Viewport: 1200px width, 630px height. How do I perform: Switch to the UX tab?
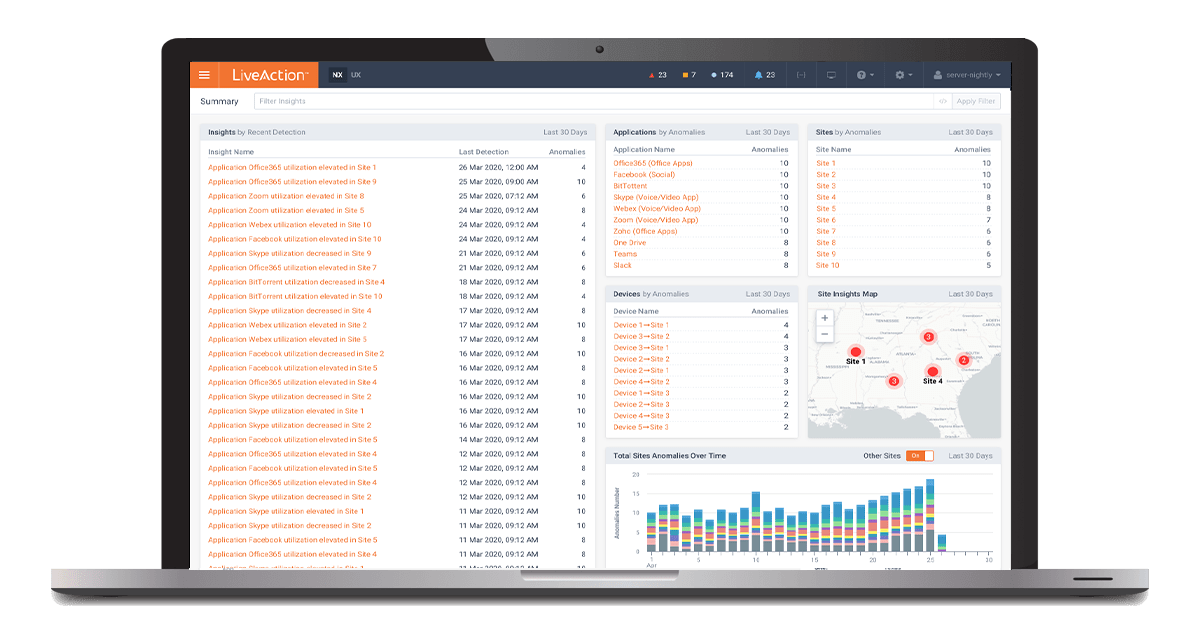pos(356,75)
